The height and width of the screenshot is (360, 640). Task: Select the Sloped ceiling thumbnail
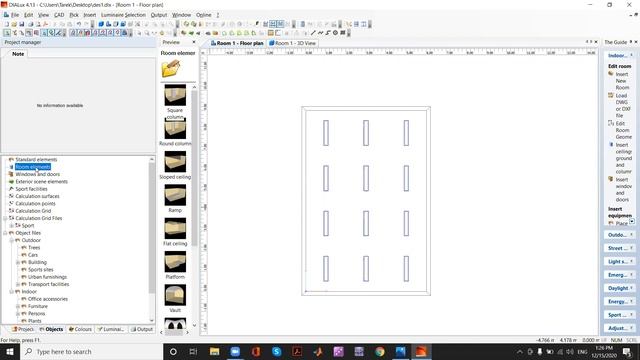(175, 162)
